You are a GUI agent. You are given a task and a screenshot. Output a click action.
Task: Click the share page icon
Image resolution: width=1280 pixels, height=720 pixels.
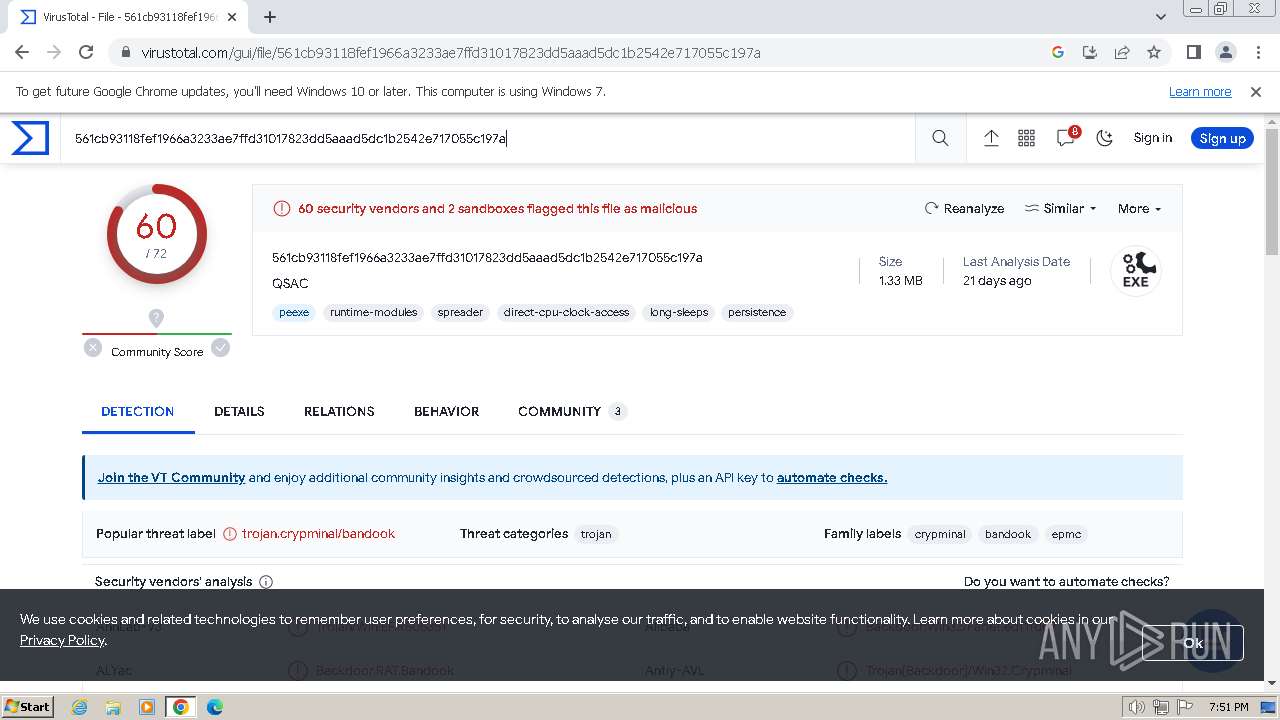[x=1122, y=52]
